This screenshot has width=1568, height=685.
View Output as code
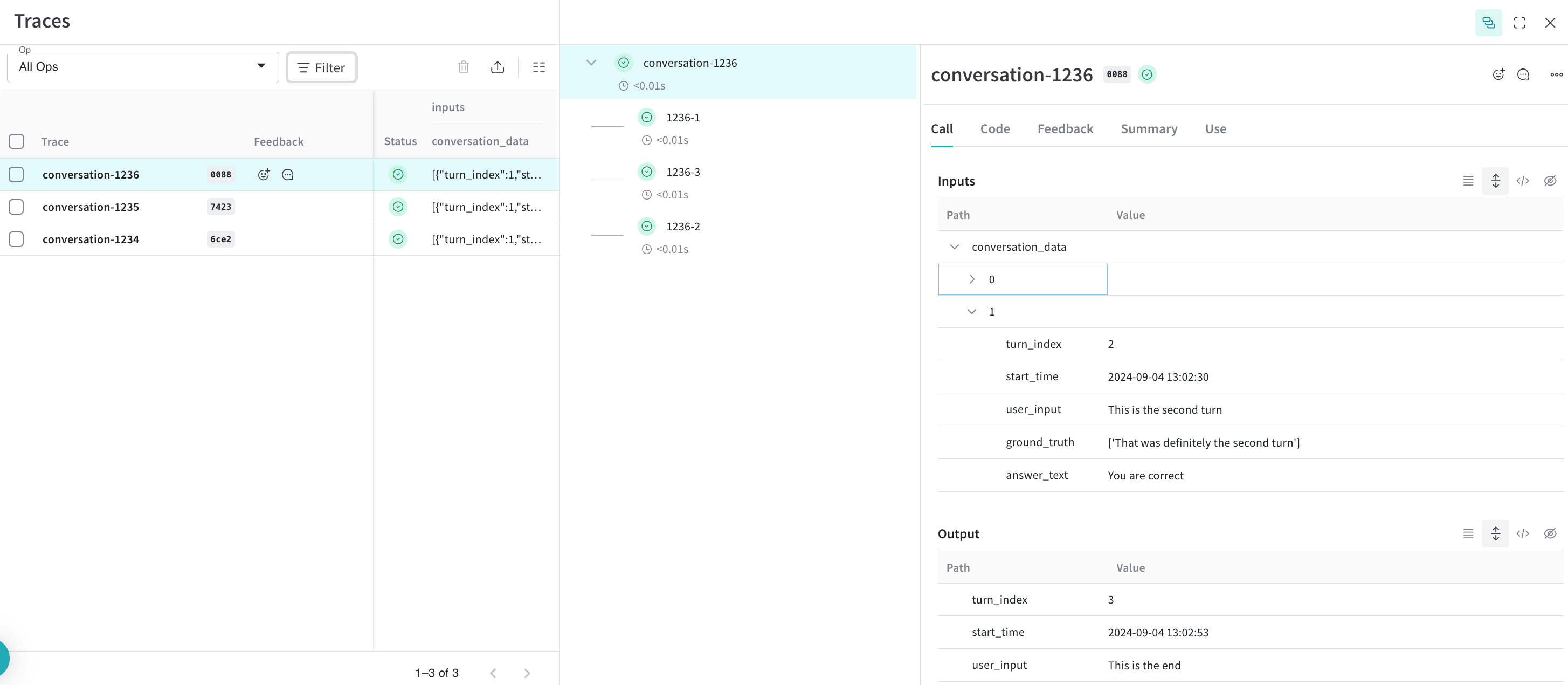coord(1522,533)
